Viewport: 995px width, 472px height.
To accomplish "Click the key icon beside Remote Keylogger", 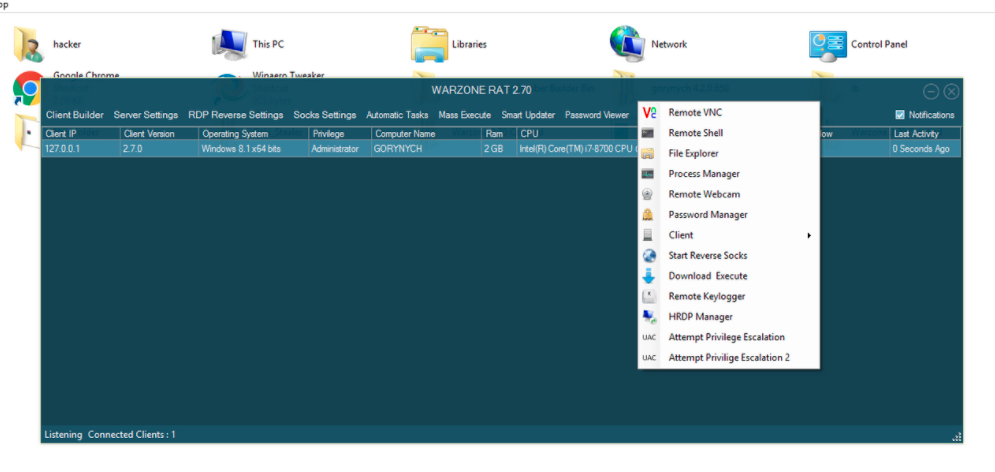I will pyautogui.click(x=649, y=296).
